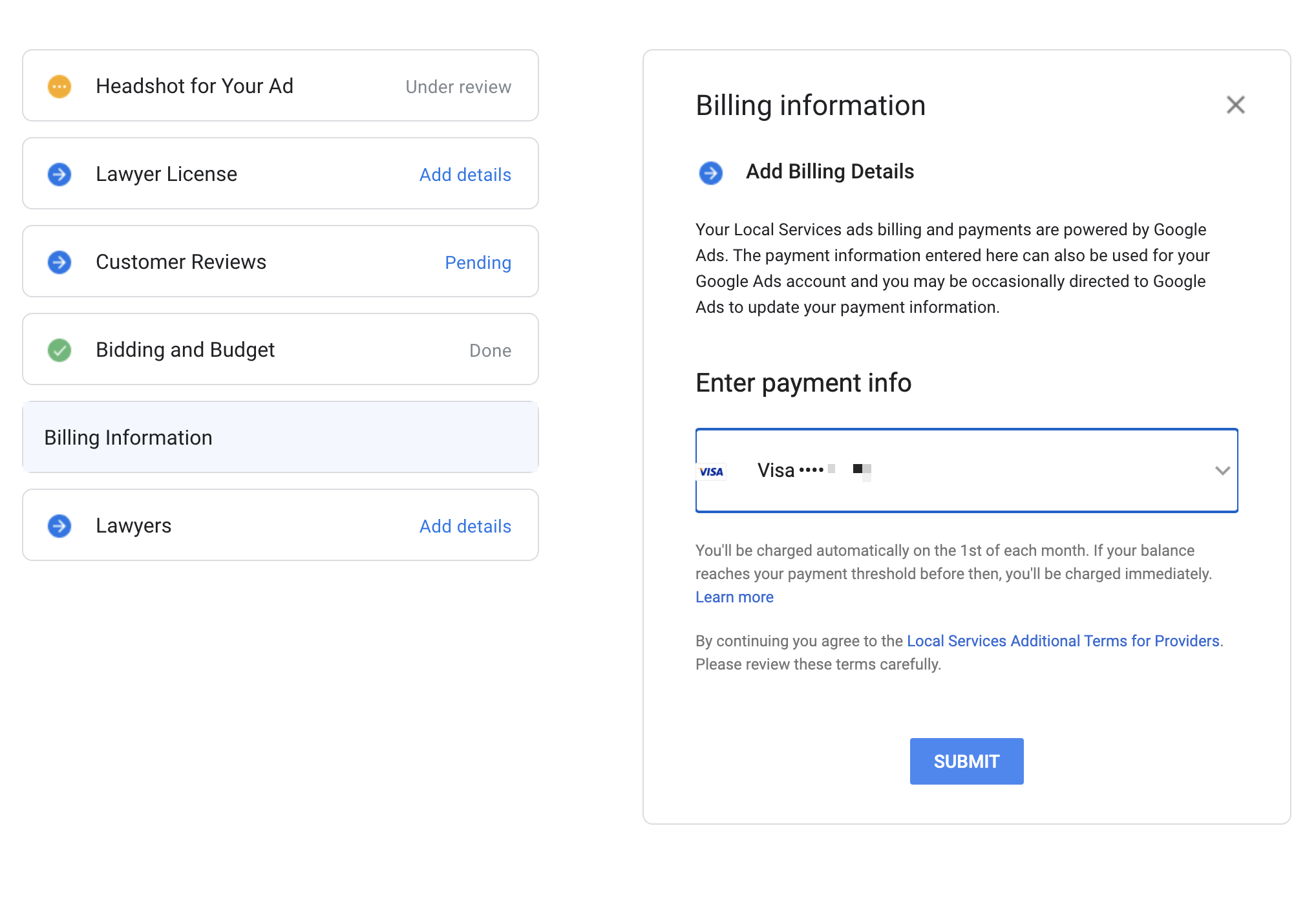Close the Billing information panel
The height and width of the screenshot is (910, 1316).
pyautogui.click(x=1235, y=105)
